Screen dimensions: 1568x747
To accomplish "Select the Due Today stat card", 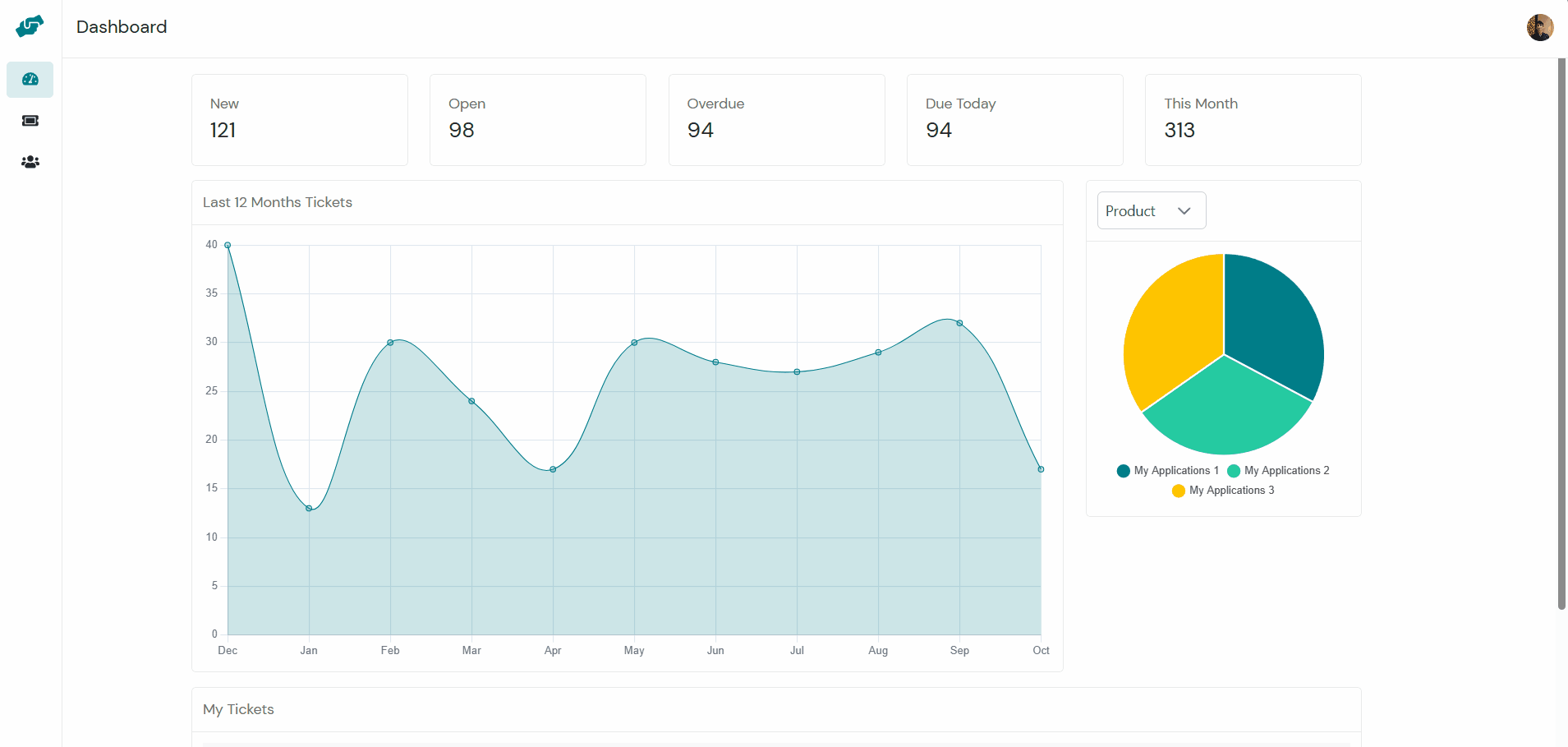I will point(1014,120).
